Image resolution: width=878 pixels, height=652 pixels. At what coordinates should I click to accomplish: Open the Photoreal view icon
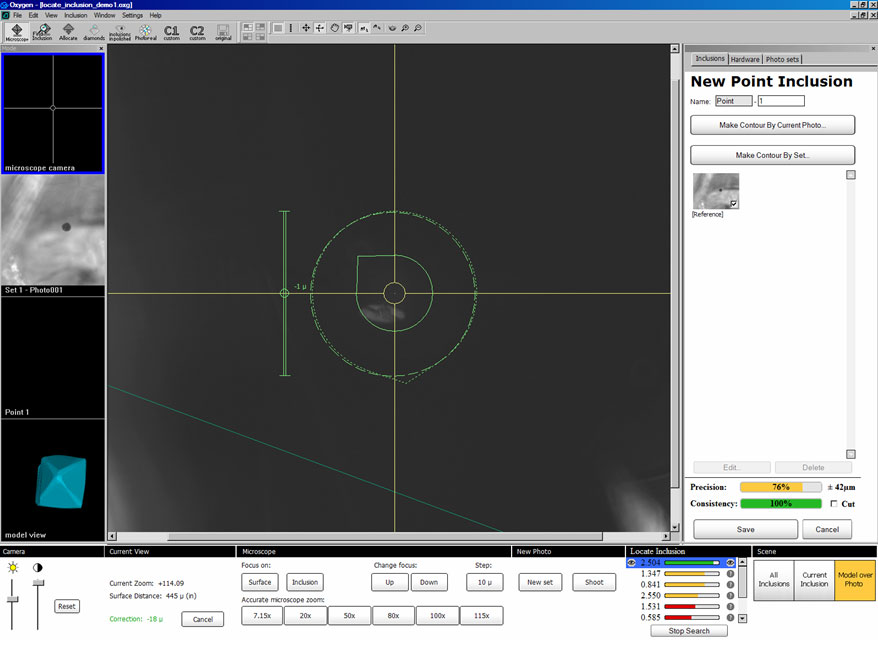[x=147, y=32]
